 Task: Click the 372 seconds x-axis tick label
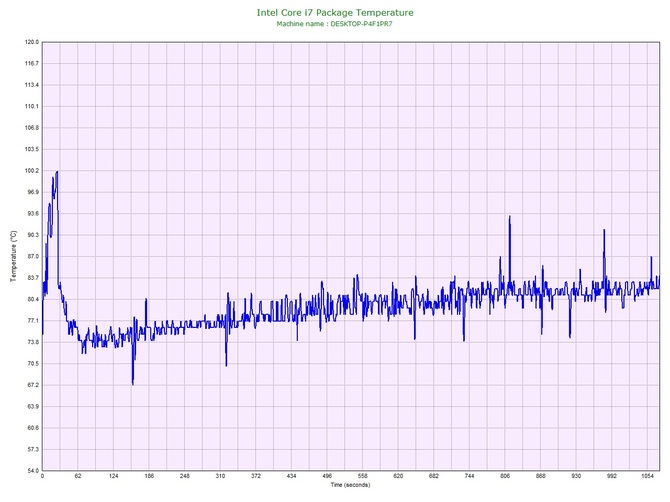[x=256, y=476]
